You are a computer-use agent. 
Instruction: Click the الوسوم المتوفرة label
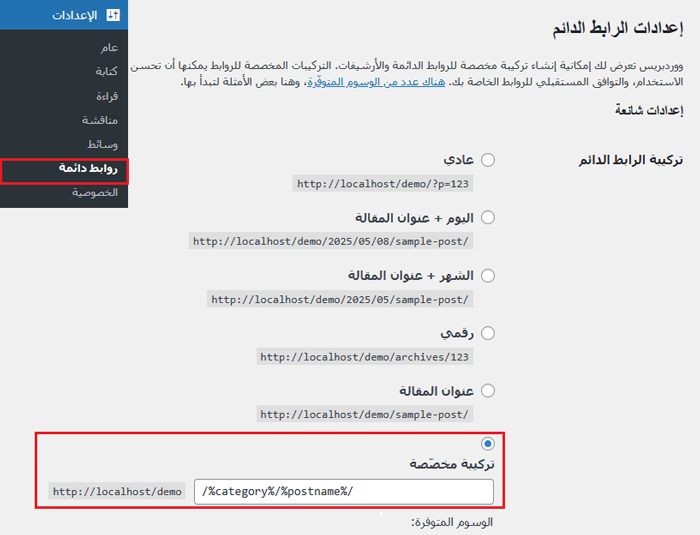point(452,522)
